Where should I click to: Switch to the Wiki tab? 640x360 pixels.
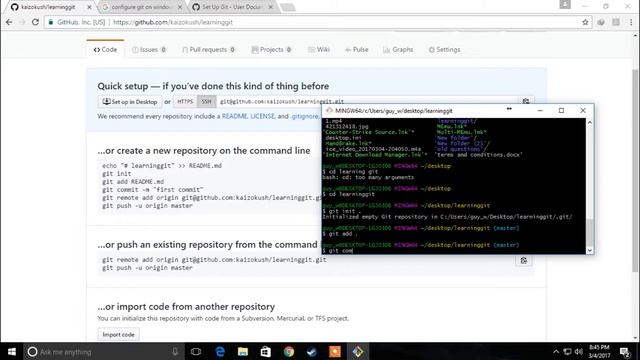[319, 49]
